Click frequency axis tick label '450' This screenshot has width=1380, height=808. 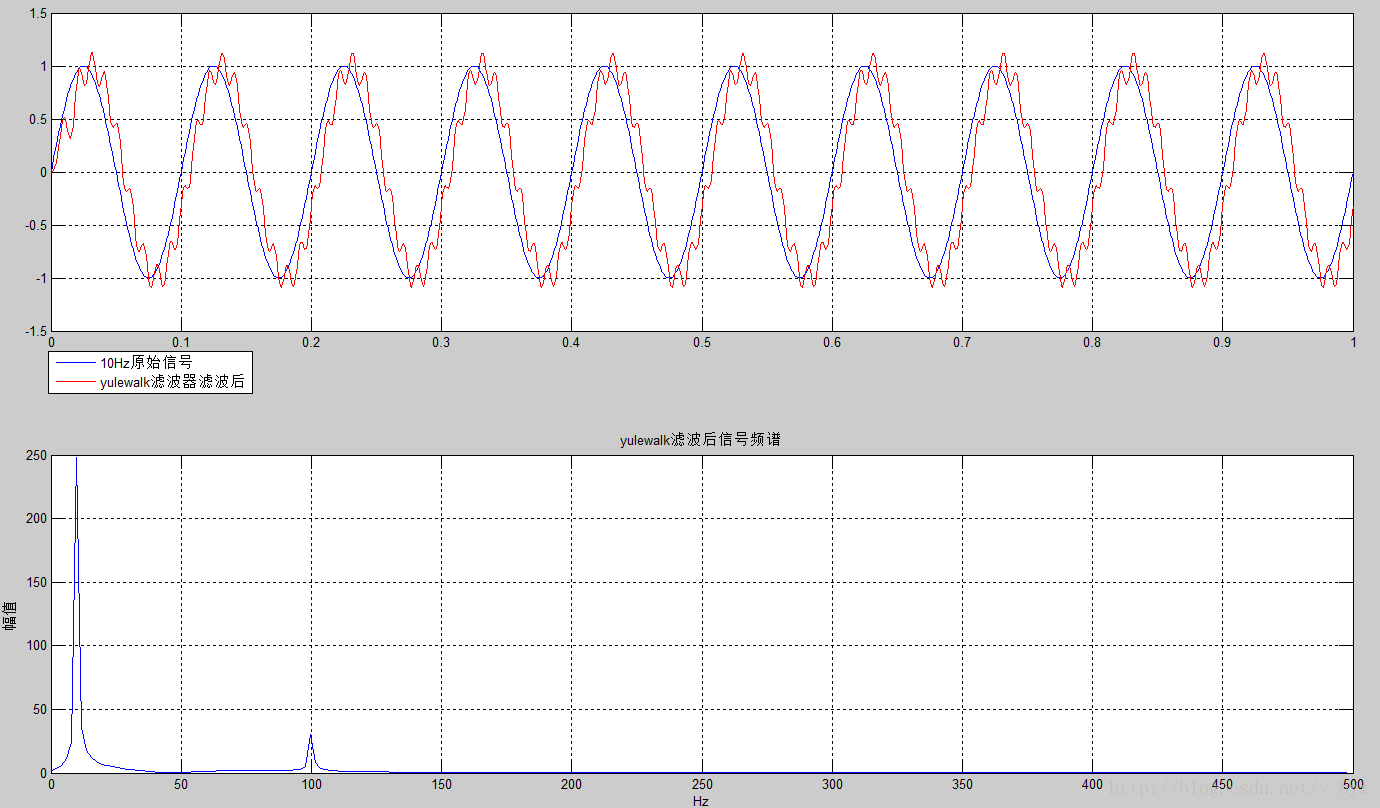1222,784
